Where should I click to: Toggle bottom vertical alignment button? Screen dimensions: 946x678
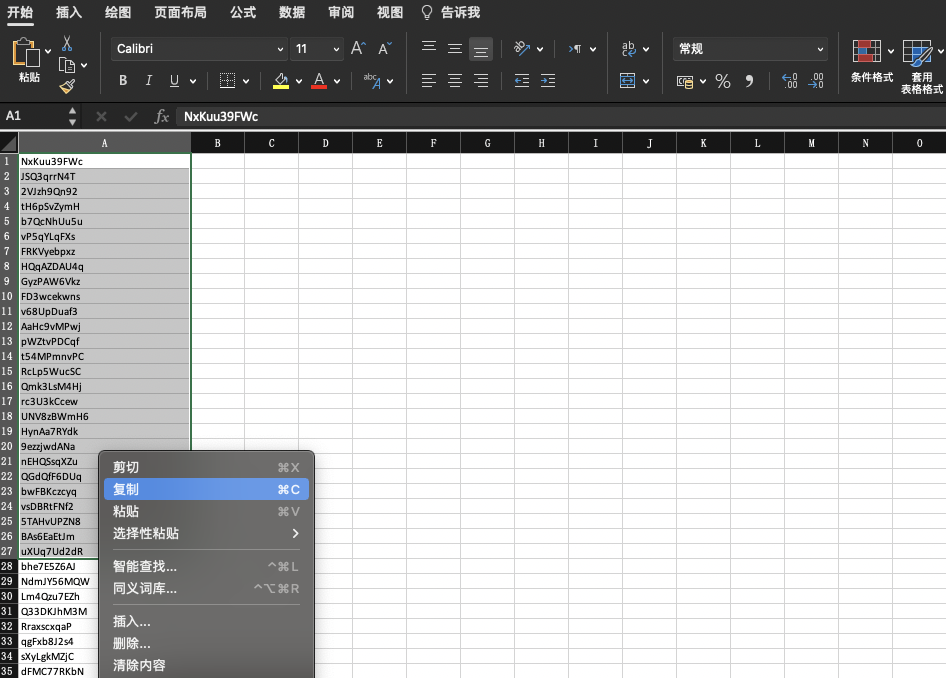481,48
